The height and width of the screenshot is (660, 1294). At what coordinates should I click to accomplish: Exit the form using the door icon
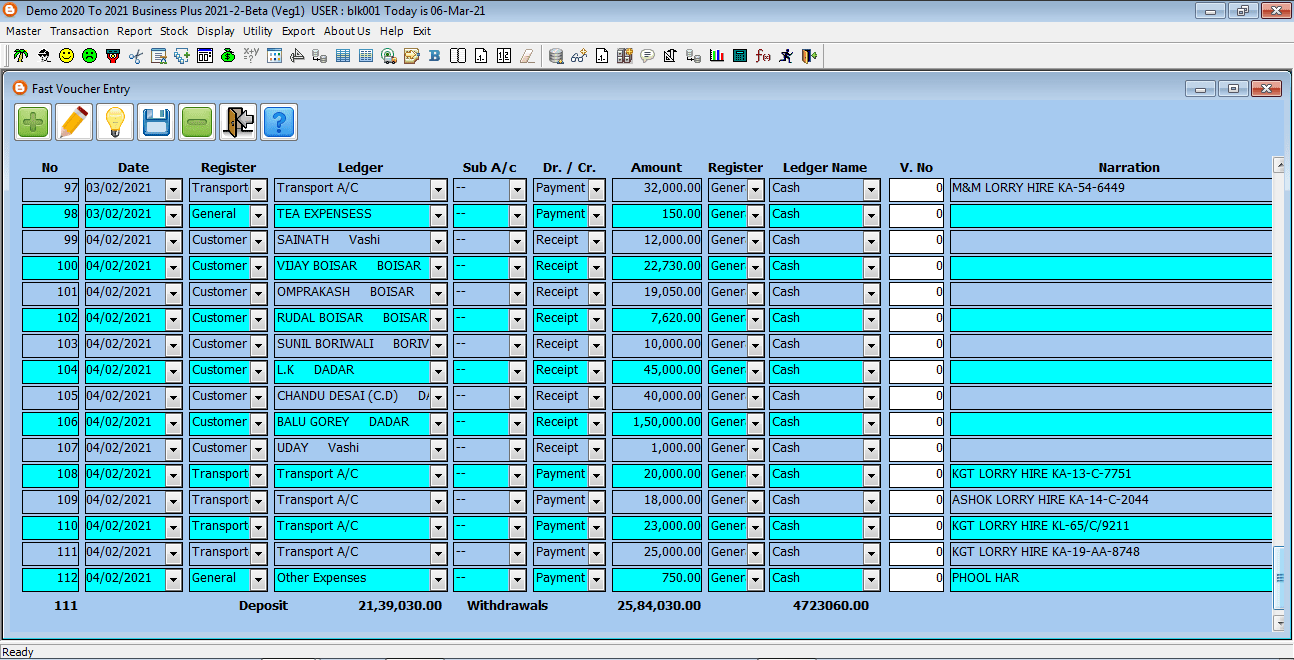(x=238, y=122)
